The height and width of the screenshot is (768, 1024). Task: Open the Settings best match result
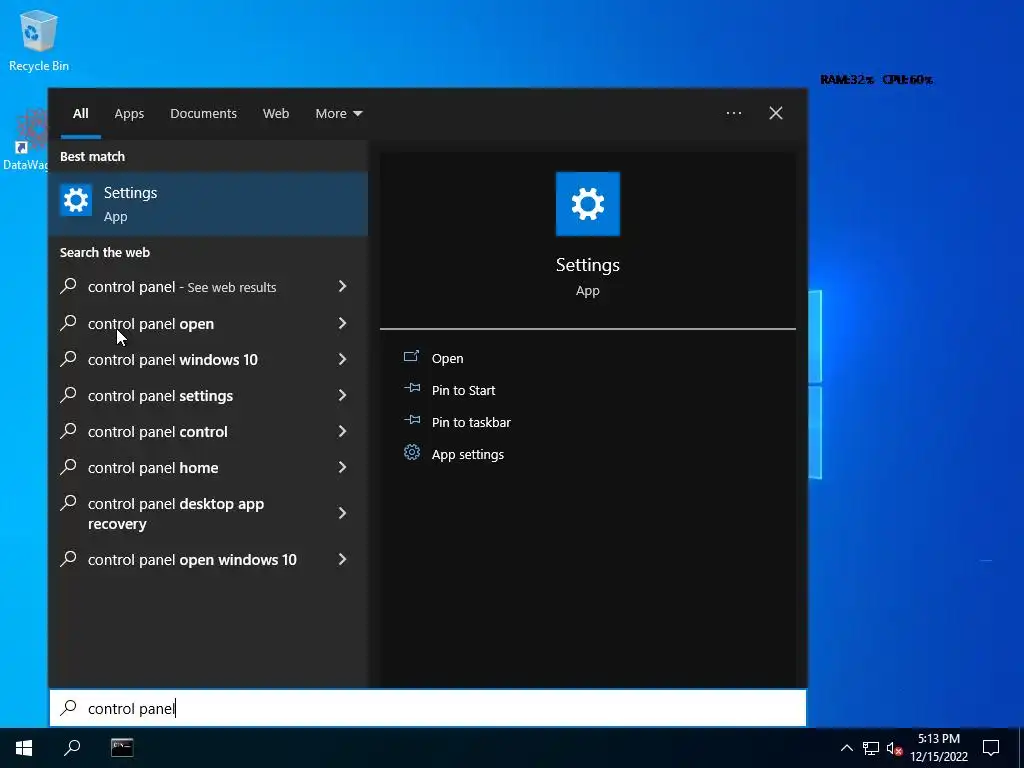pyautogui.click(x=208, y=204)
